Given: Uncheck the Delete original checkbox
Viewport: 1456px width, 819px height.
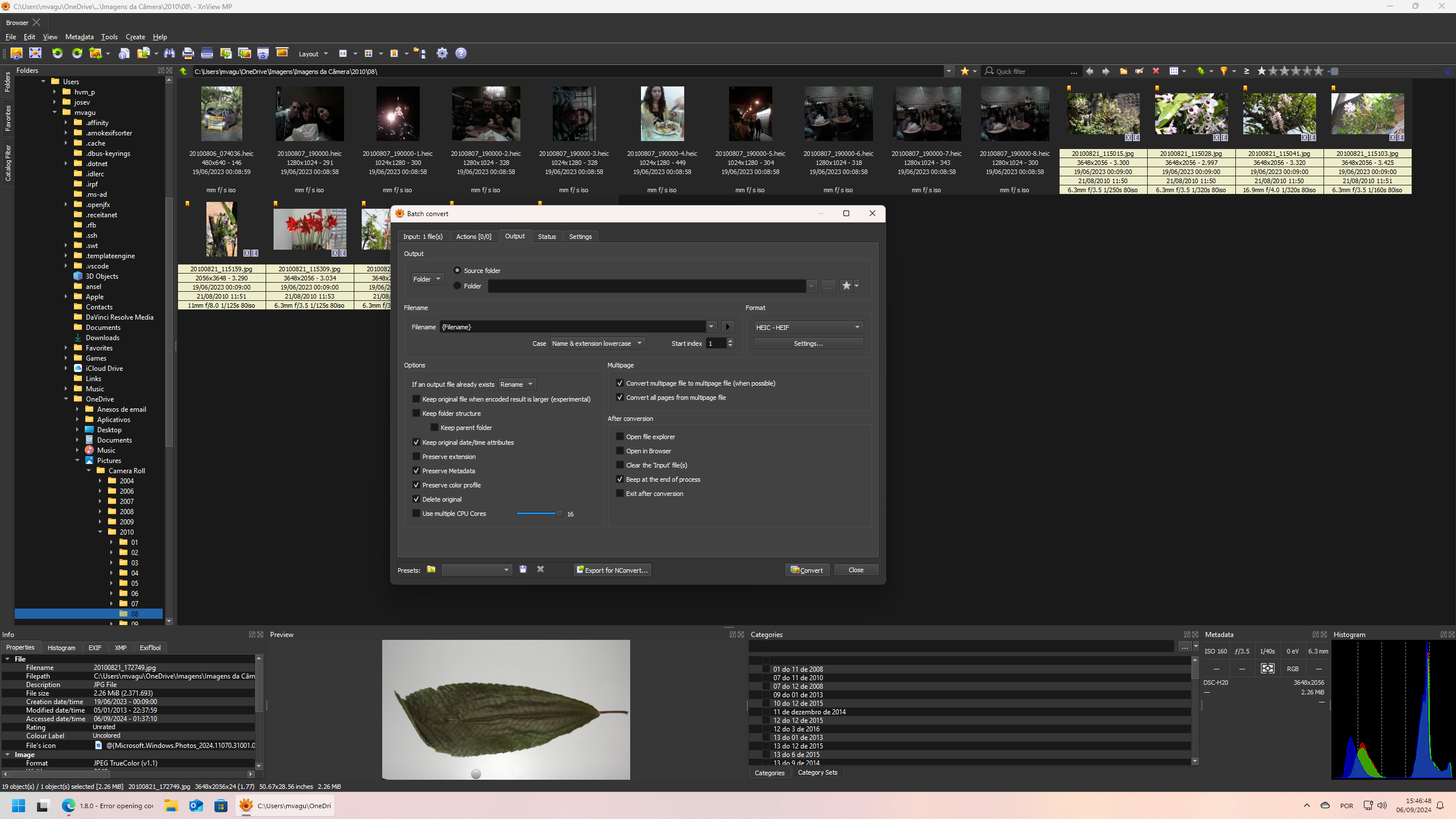Looking at the screenshot, I should click(x=416, y=499).
